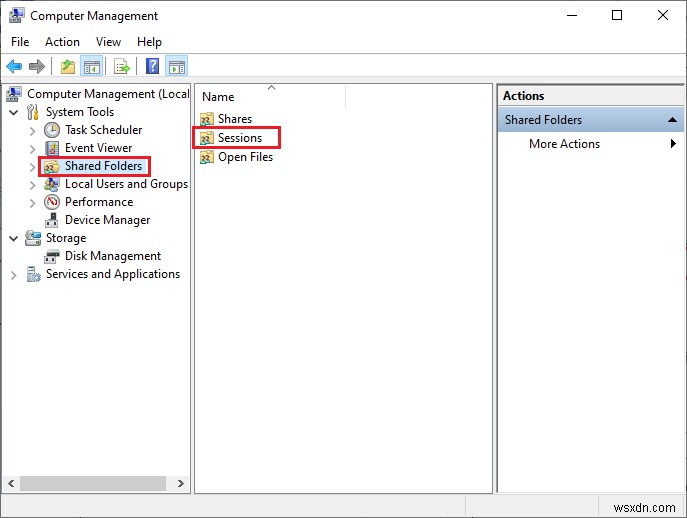Click the Up one level folder icon
The width and height of the screenshot is (687, 518).
(67, 67)
